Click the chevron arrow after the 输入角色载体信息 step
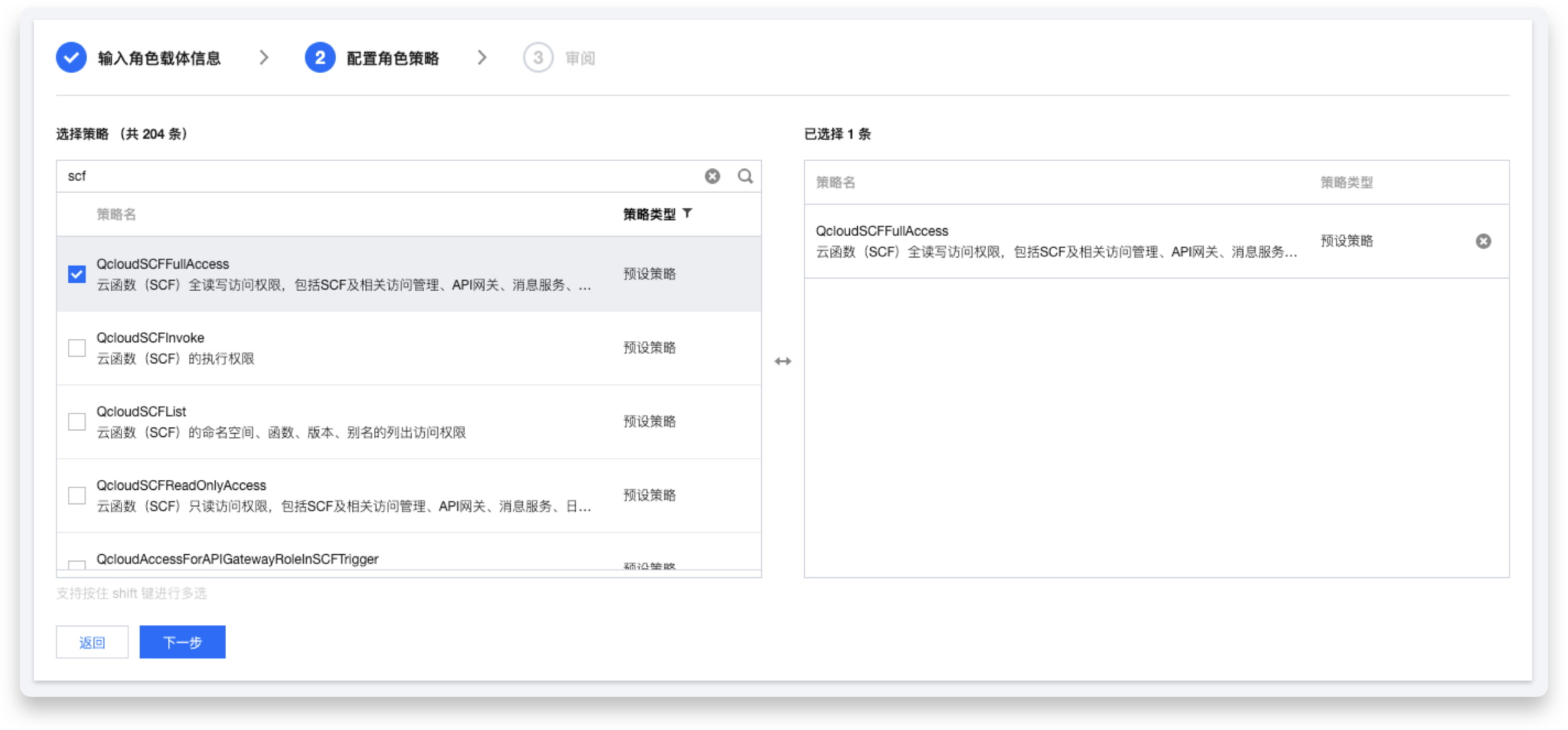This screenshot has height=730, width=1568. tap(264, 58)
